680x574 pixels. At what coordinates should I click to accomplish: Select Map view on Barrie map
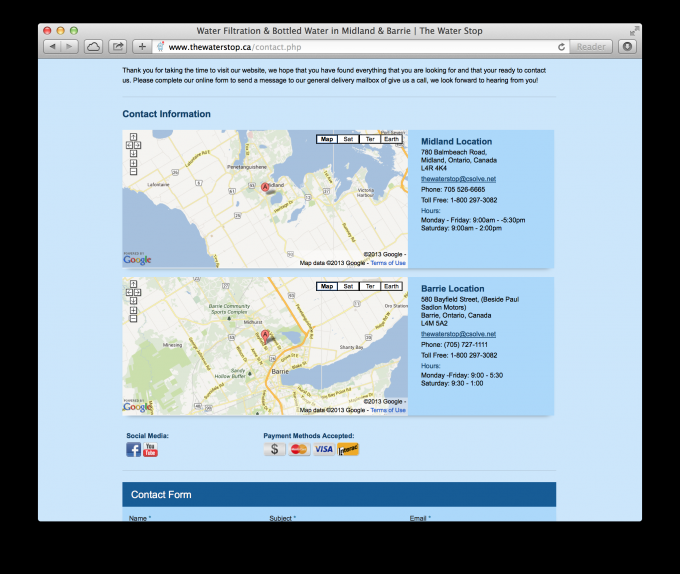[326, 286]
